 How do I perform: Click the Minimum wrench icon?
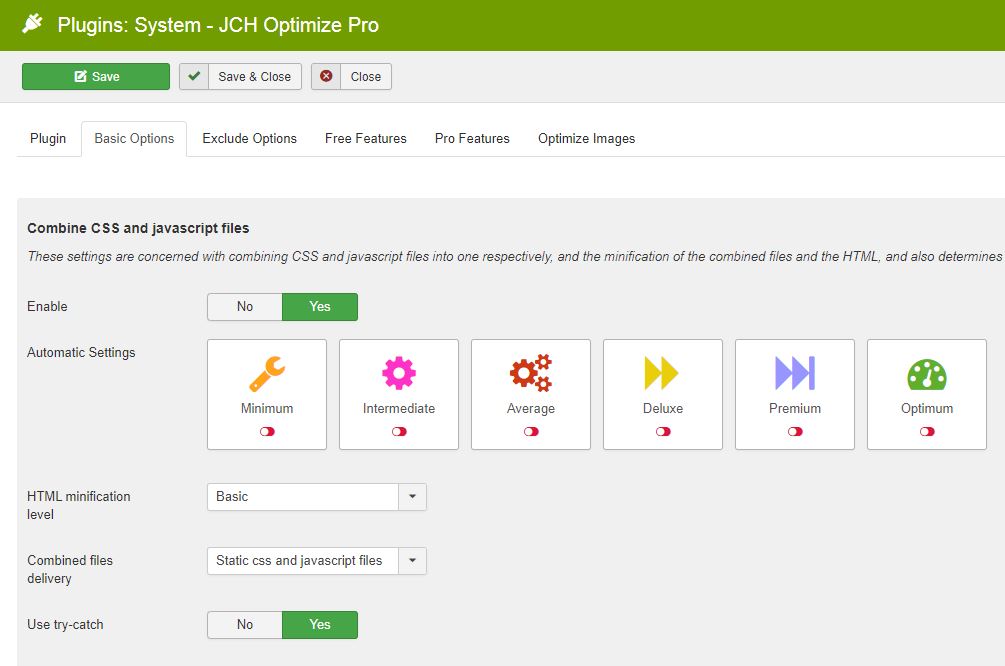(267, 373)
